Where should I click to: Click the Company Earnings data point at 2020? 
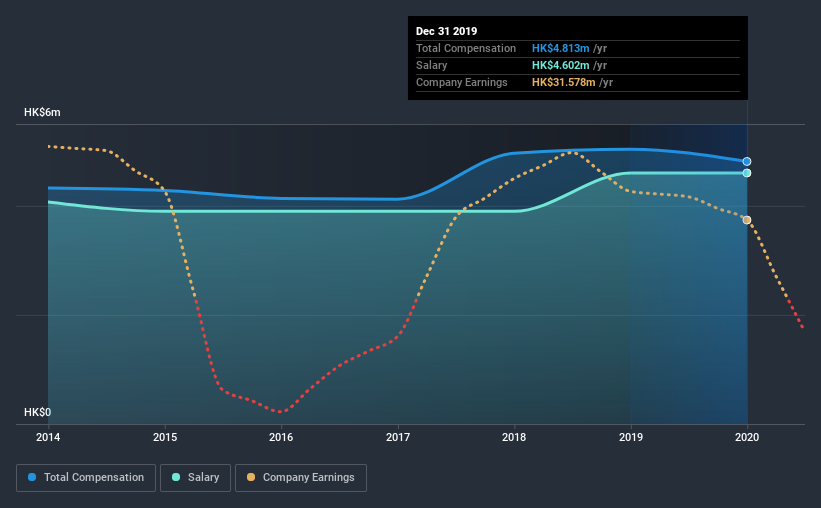pyautogui.click(x=747, y=220)
